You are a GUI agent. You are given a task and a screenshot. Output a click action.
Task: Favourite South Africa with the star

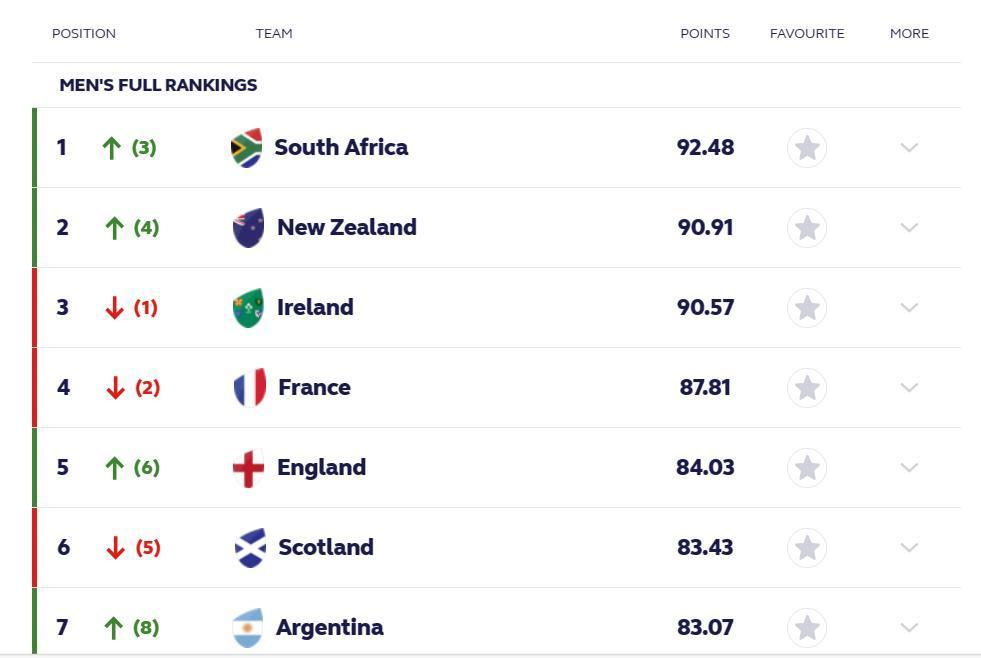807,148
